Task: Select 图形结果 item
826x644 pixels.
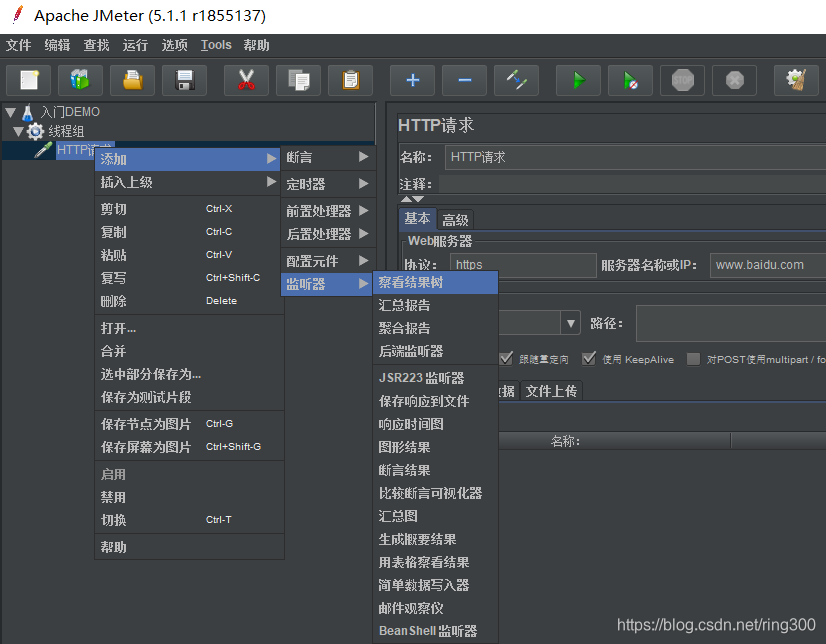Action: (x=436, y=447)
